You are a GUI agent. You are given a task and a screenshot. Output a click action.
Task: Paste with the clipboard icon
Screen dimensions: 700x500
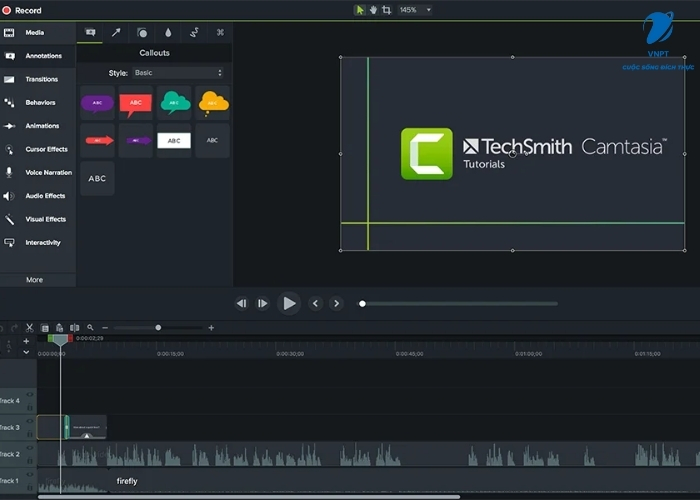[x=59, y=328]
